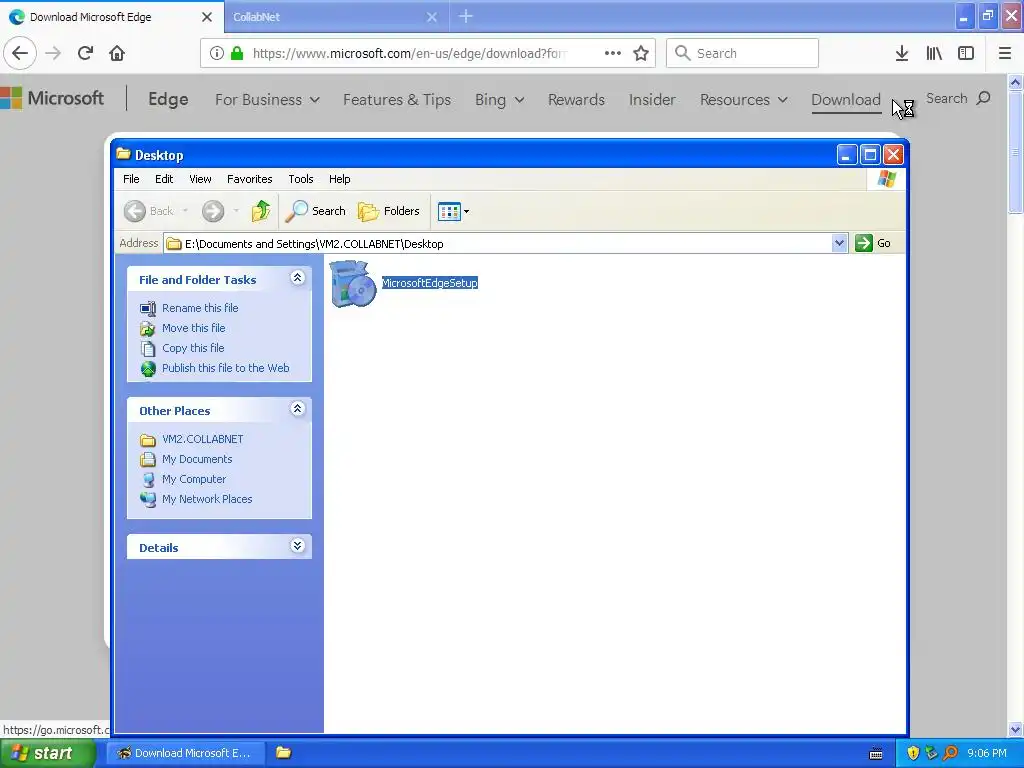The image size is (1024, 768).
Task: Open the Explorer View menu
Action: pyautogui.click(x=200, y=179)
